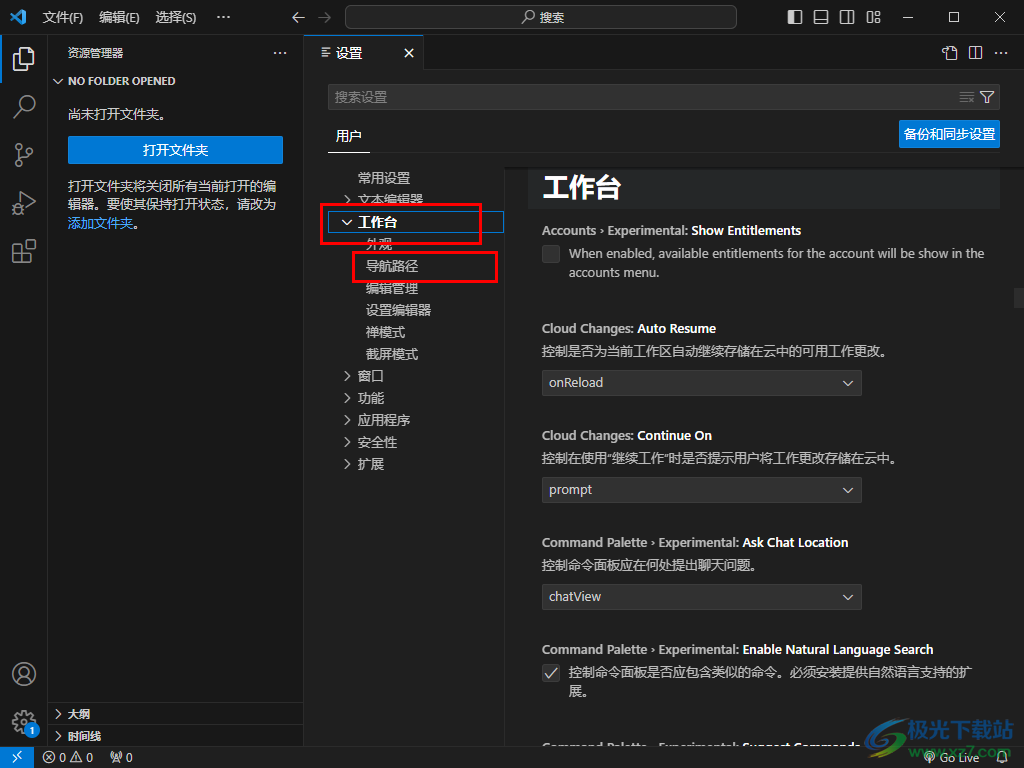The height and width of the screenshot is (768, 1024).
Task: Open the Run and Debug view
Action: click(x=24, y=203)
